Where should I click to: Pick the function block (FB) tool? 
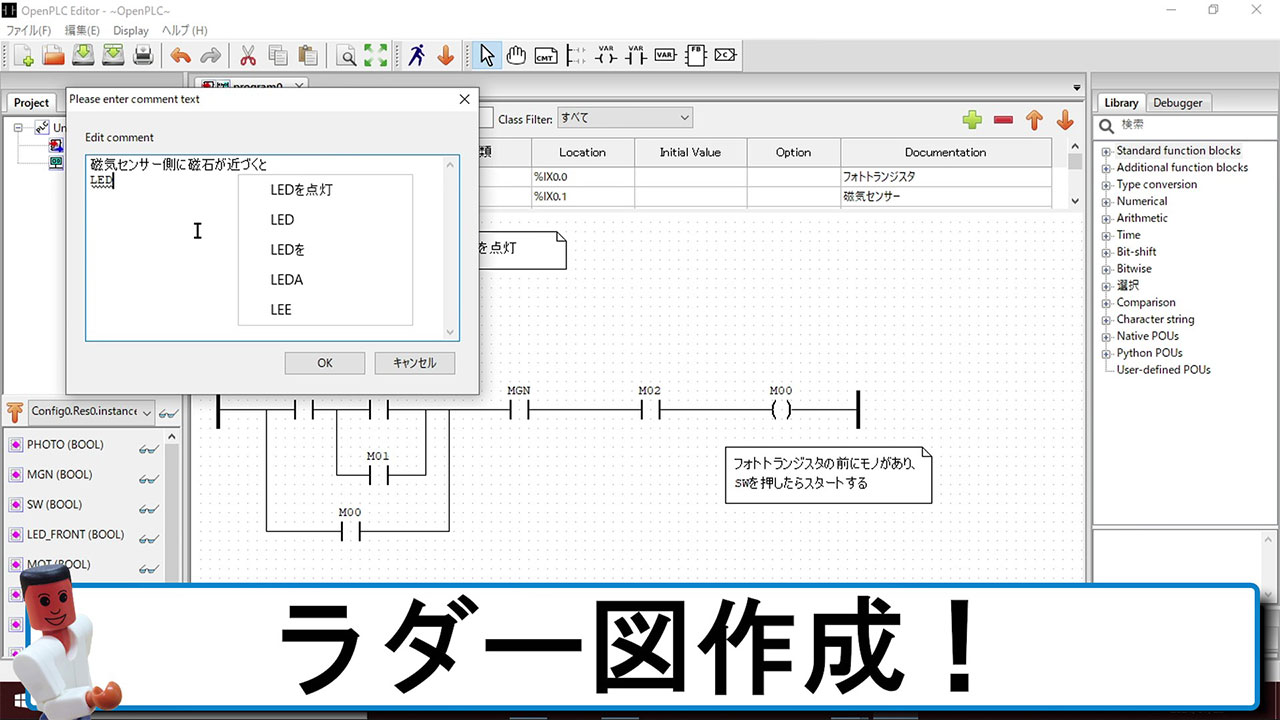tap(695, 56)
